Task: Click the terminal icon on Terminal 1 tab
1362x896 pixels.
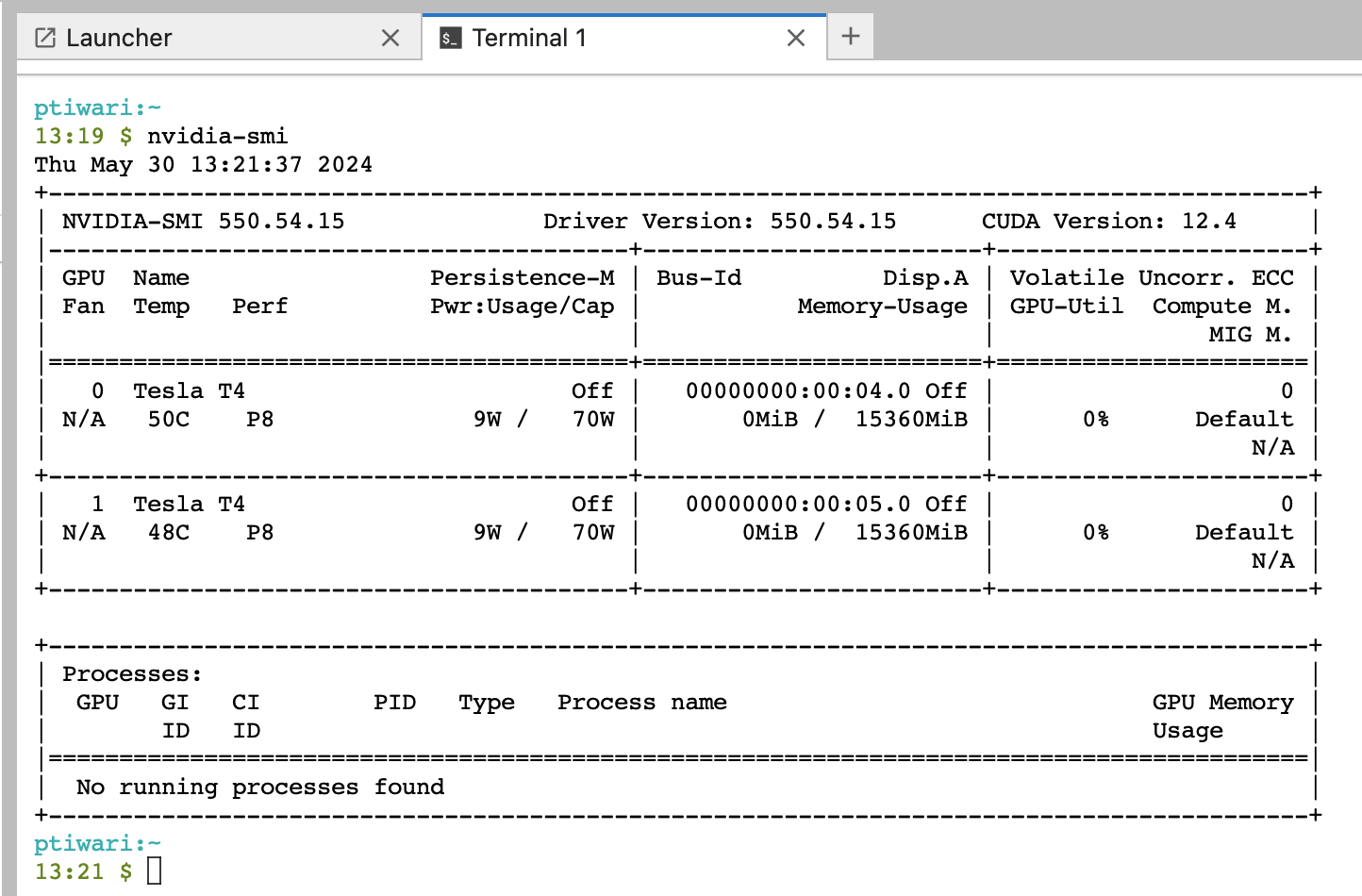Action: [x=451, y=39]
